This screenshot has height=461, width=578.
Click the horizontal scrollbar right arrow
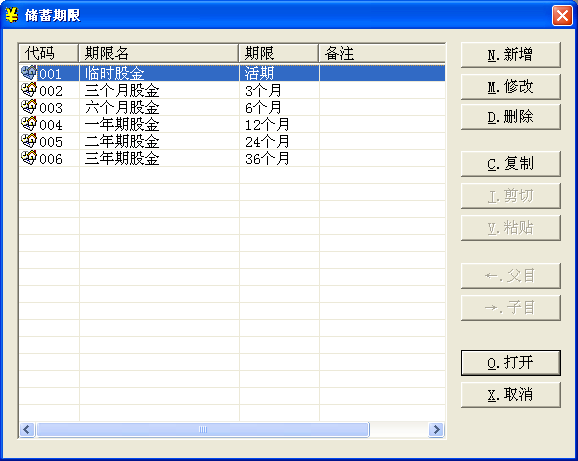[x=437, y=430]
